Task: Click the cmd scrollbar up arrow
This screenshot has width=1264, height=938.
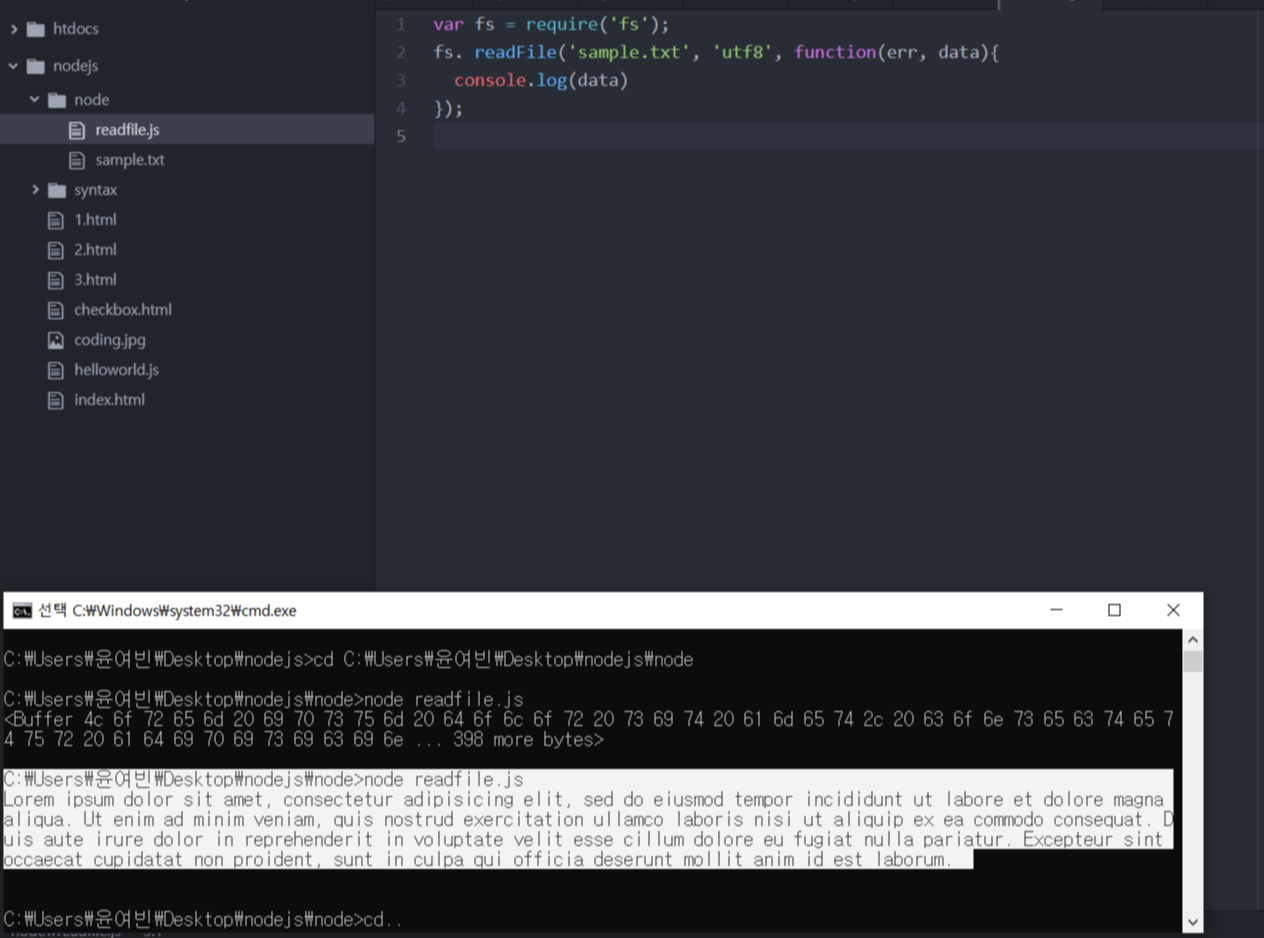Action: coord(1193,640)
